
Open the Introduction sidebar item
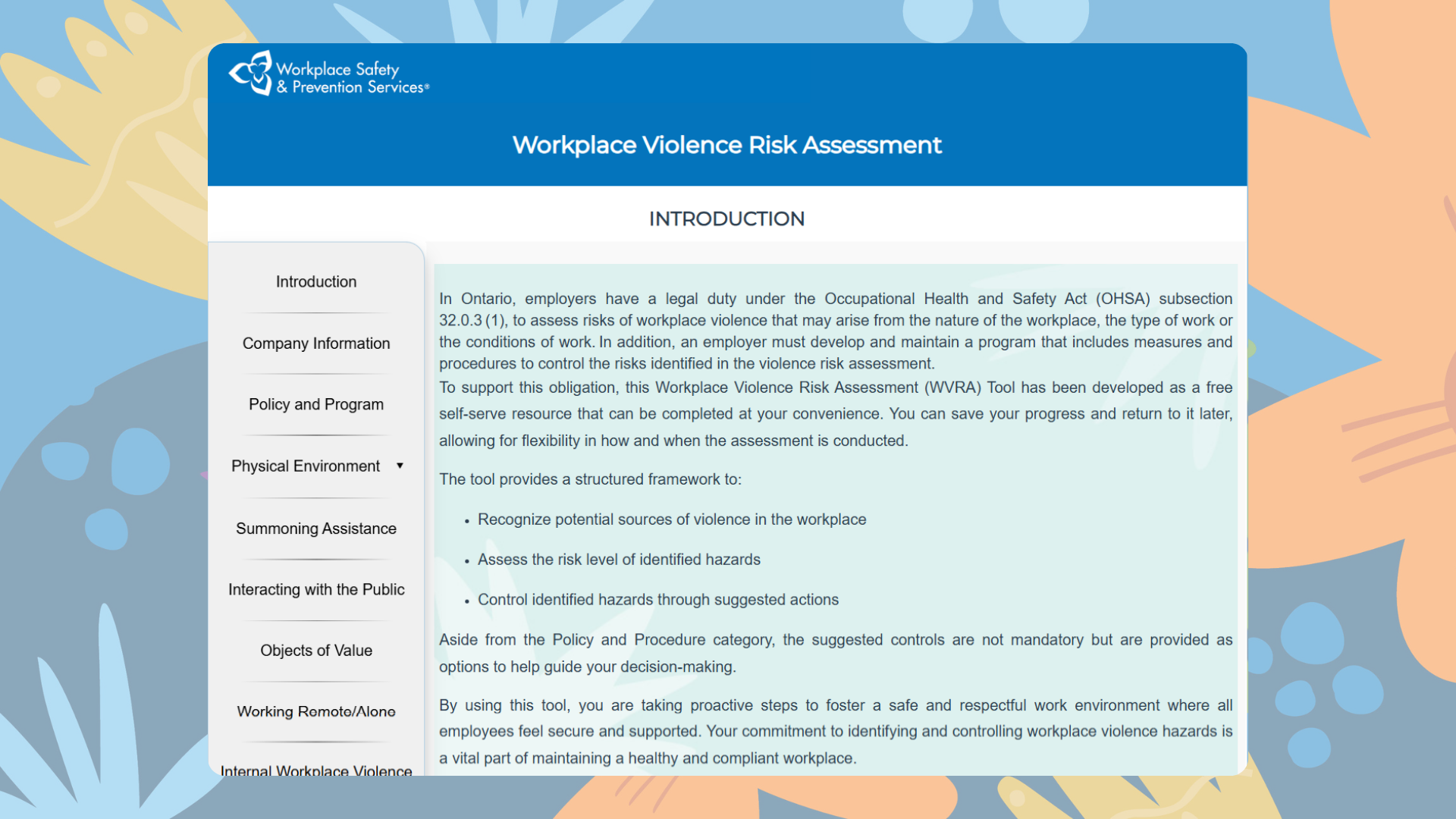coord(315,281)
